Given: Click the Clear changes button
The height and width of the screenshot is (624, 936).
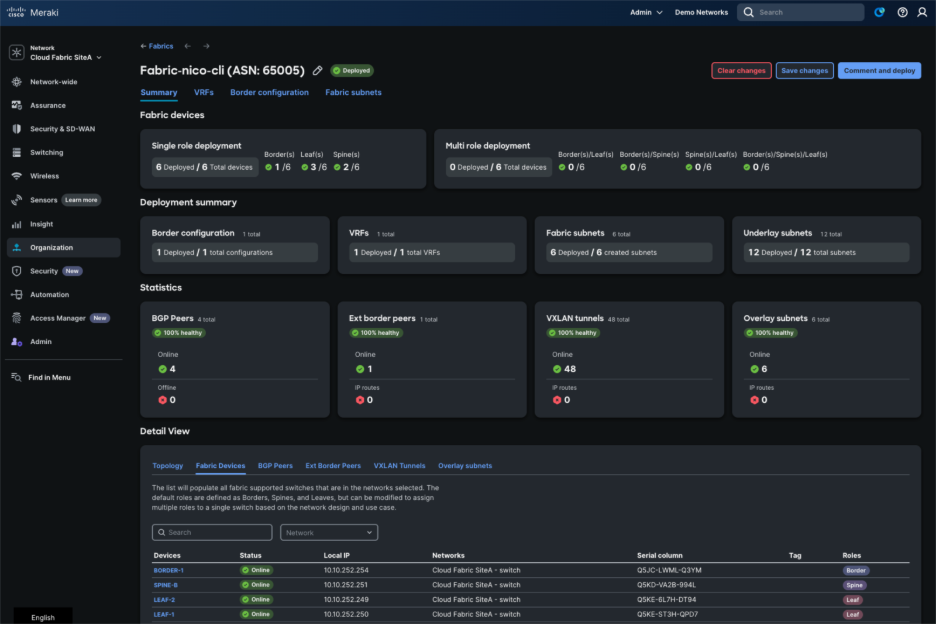Looking at the screenshot, I should 741,71.
